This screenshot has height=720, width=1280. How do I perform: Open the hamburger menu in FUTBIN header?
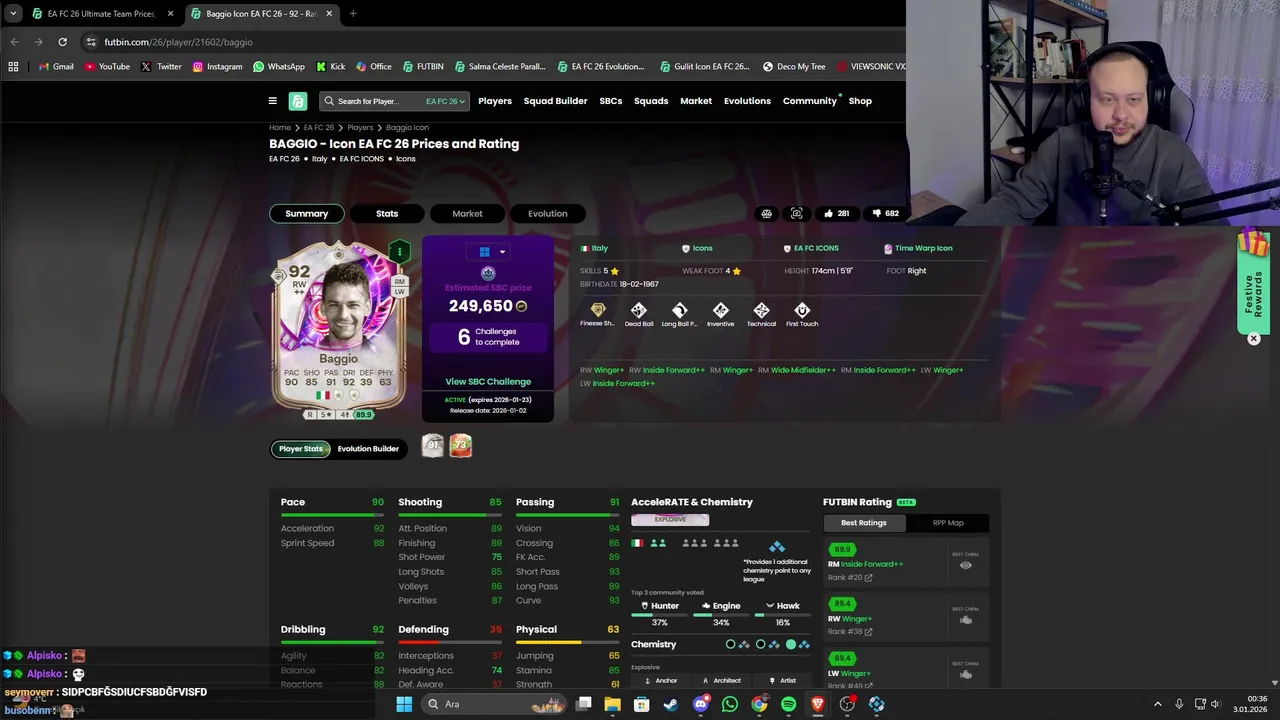click(272, 101)
